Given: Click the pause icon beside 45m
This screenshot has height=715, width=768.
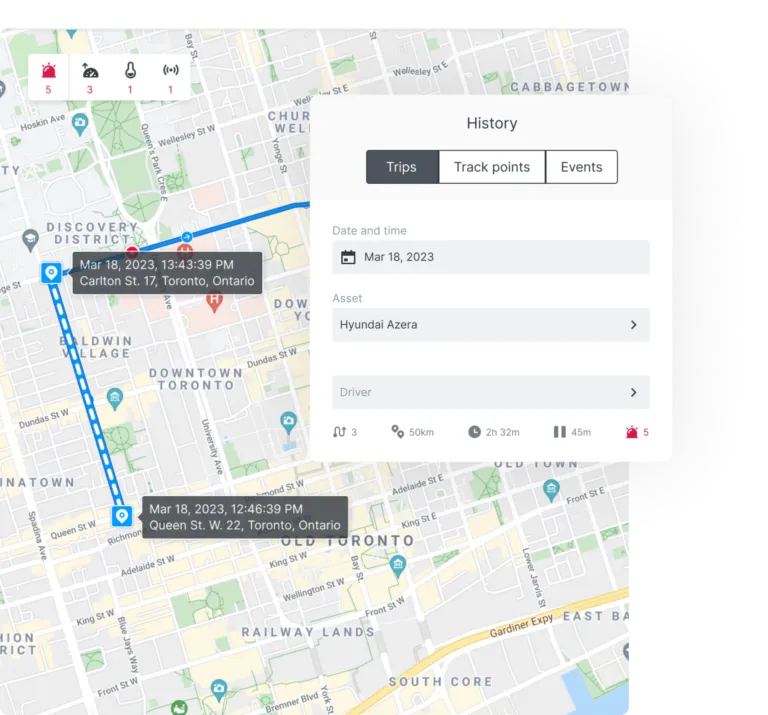Looking at the screenshot, I should click(x=559, y=431).
